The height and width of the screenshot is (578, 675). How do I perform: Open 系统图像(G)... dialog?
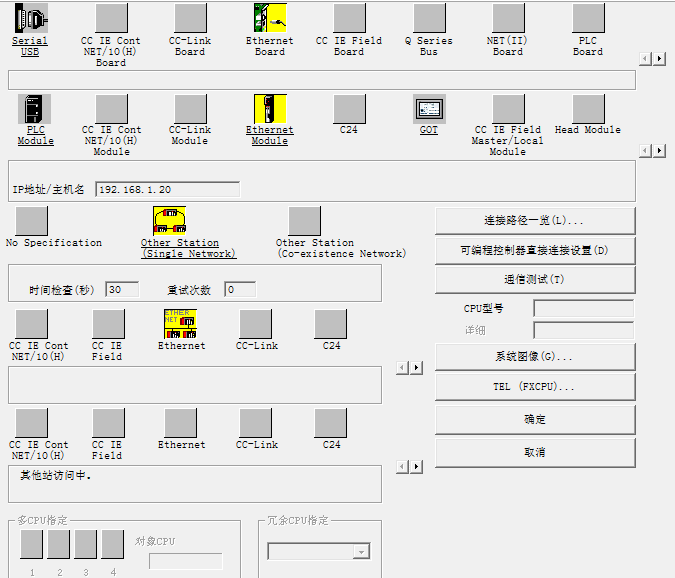[535, 357]
